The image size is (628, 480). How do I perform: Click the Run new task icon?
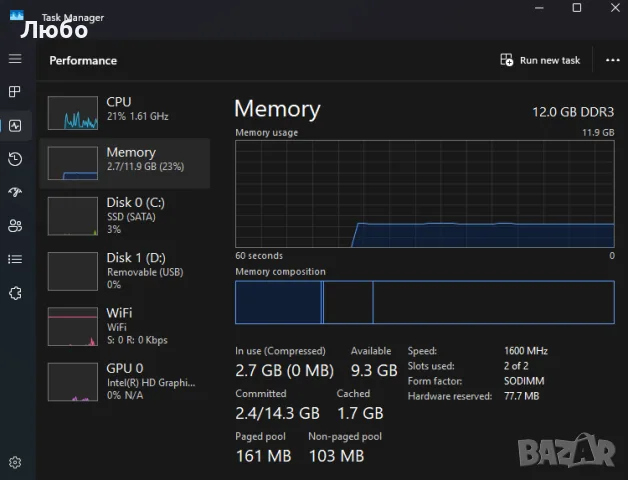[x=507, y=60]
